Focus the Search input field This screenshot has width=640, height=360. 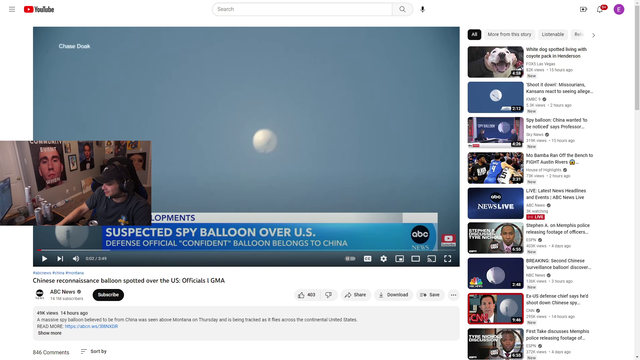point(302,9)
